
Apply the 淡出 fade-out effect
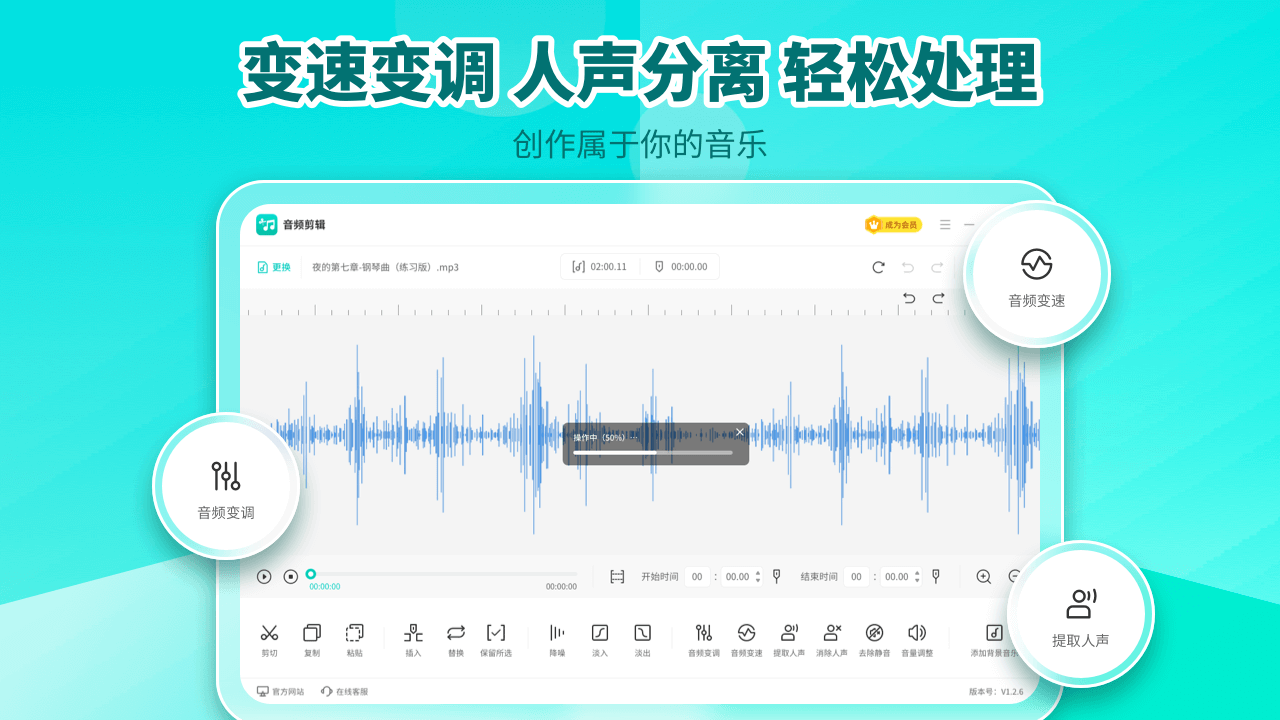[643, 639]
